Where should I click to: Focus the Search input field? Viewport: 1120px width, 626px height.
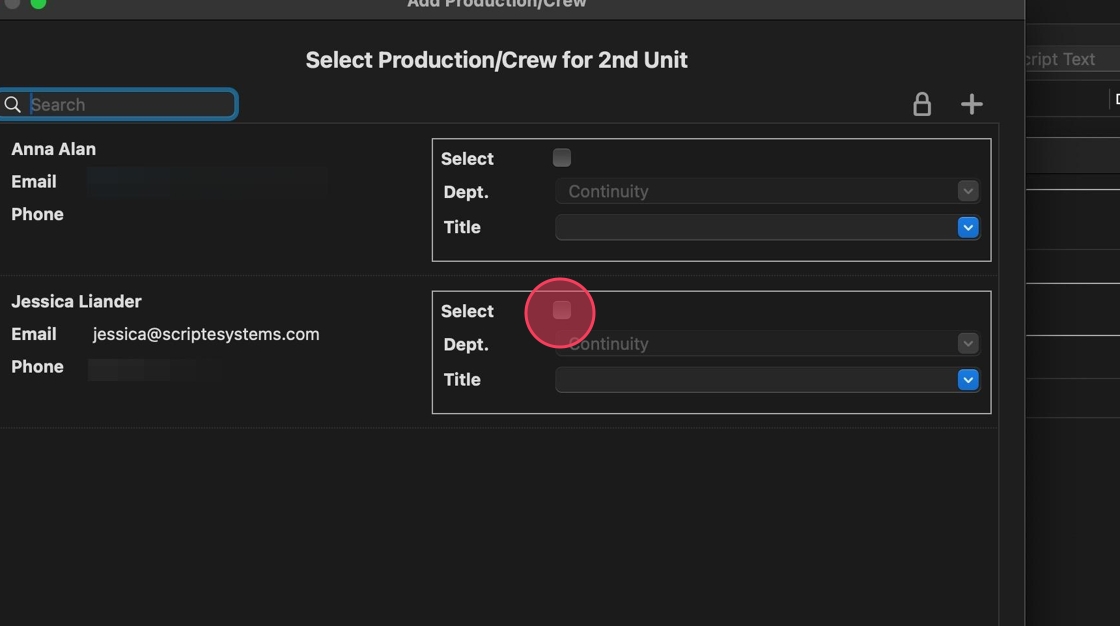coord(130,104)
